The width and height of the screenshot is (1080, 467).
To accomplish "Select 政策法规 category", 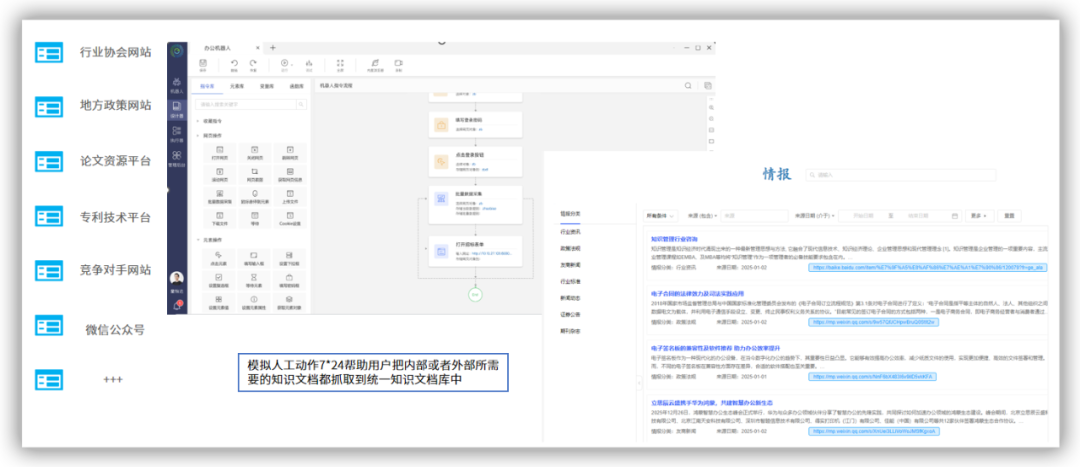I will click(x=570, y=248).
